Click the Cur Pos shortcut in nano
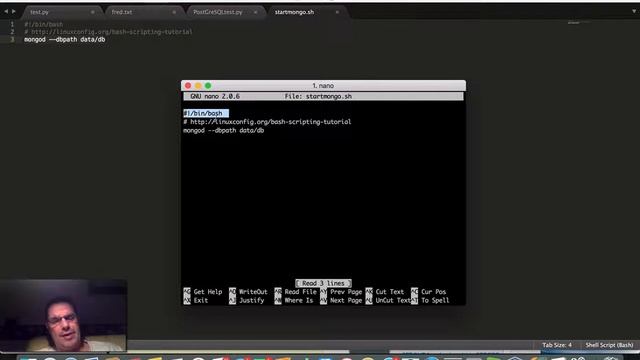The width and height of the screenshot is (640, 360). [429, 291]
